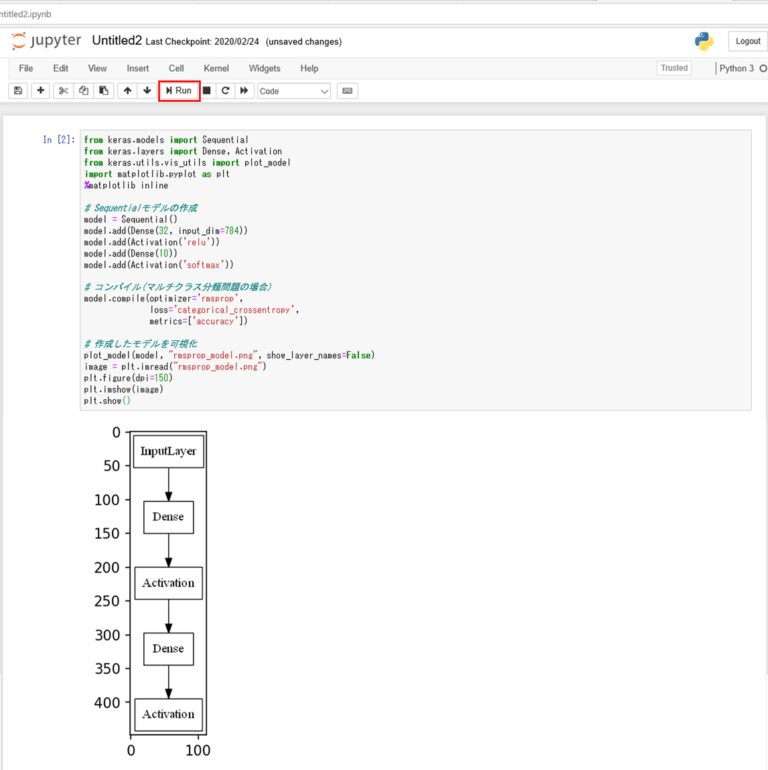Open the Kernel menu
The image size is (768, 770).
tap(216, 68)
